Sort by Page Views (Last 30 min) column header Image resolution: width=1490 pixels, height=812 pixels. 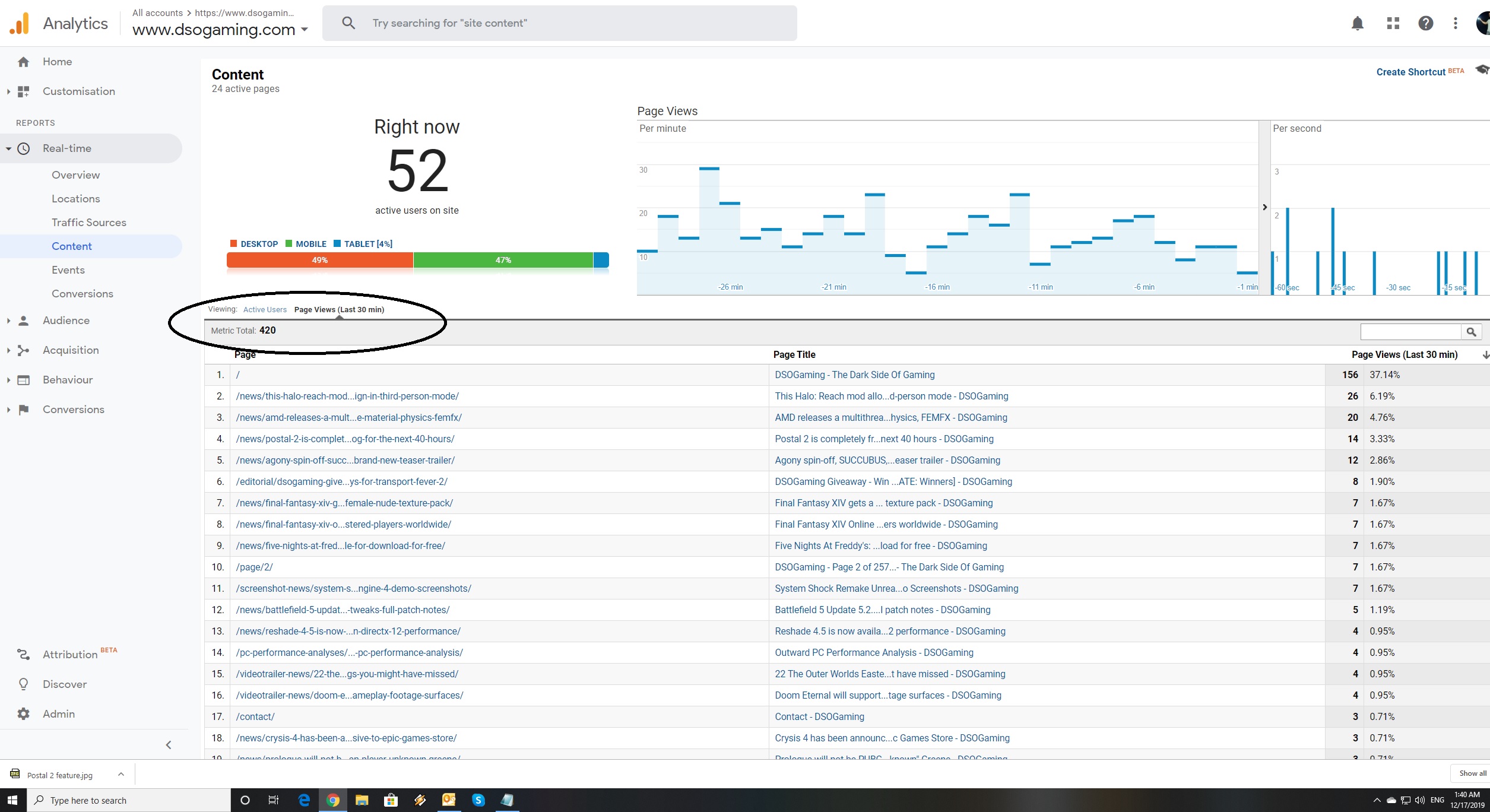click(1405, 354)
